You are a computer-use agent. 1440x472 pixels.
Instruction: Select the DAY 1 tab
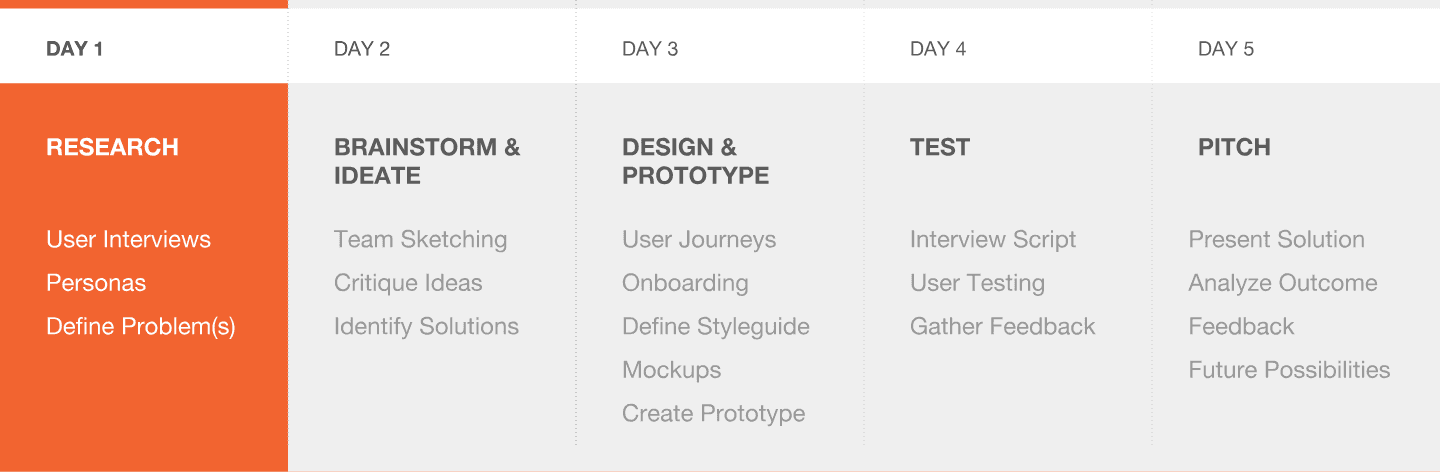tap(144, 48)
